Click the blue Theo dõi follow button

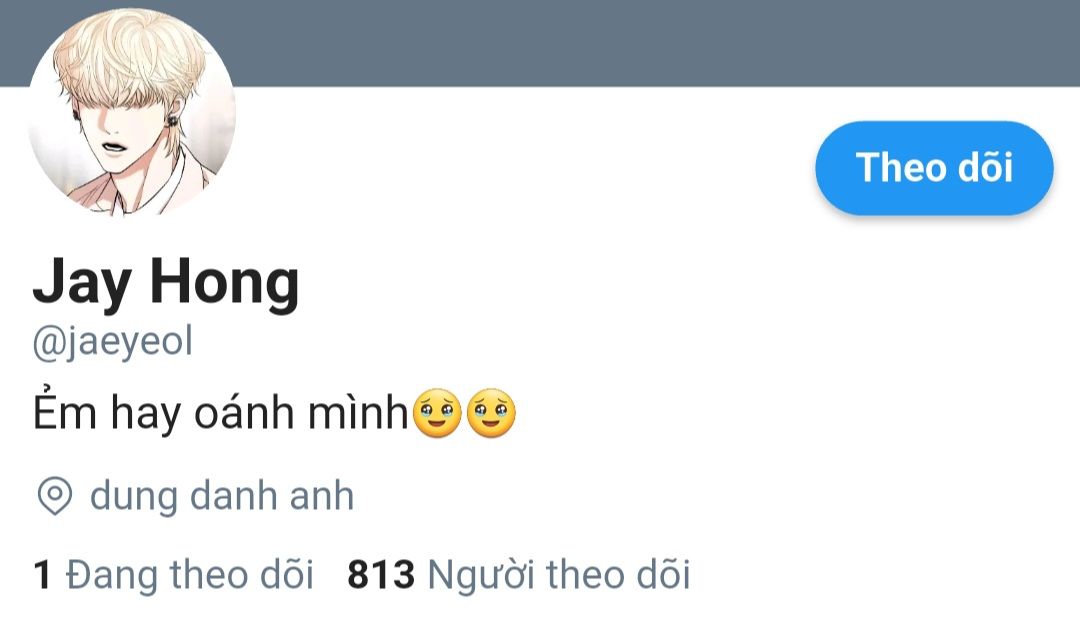click(934, 168)
